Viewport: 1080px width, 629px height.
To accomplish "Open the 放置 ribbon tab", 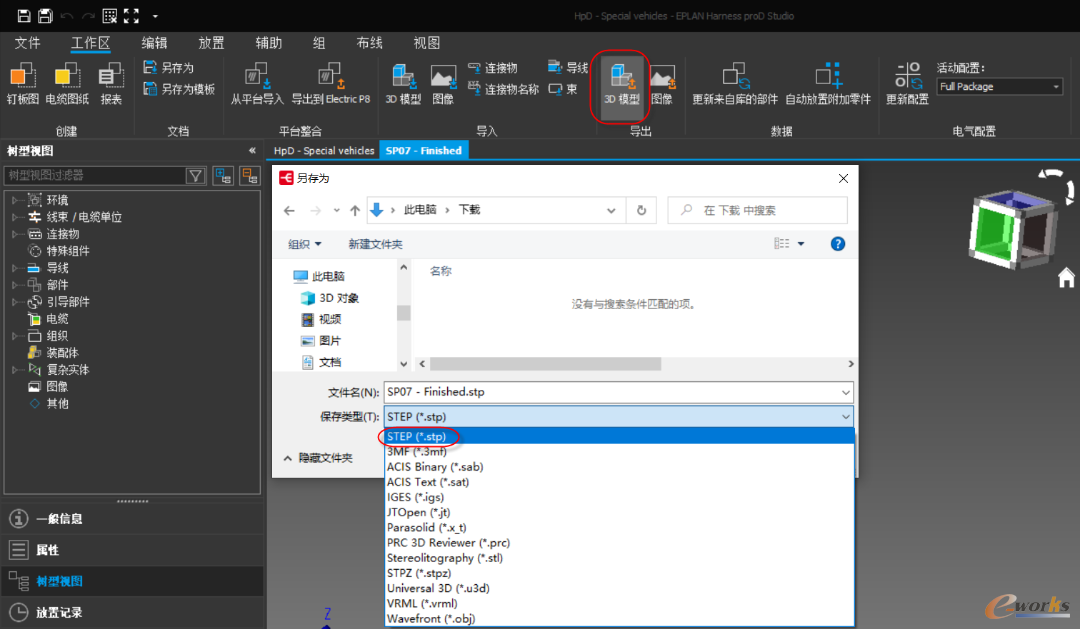I will (x=211, y=43).
